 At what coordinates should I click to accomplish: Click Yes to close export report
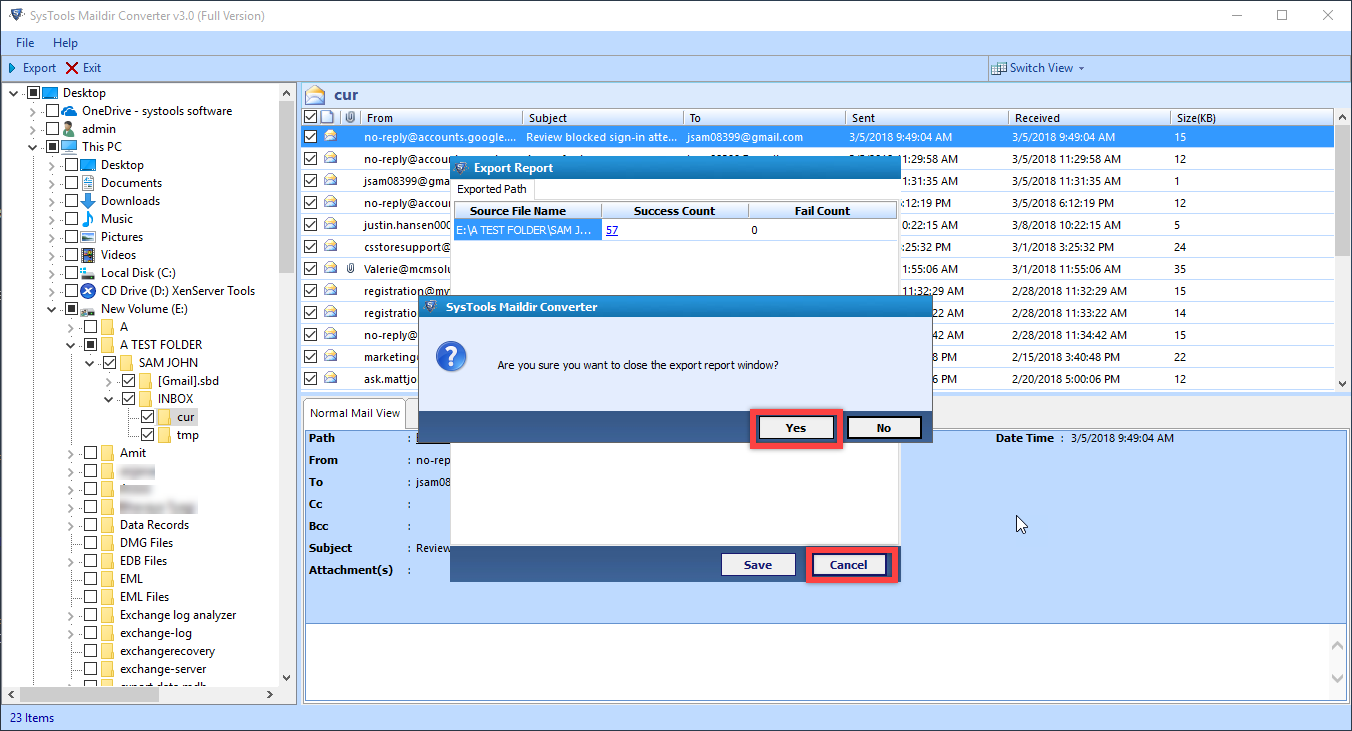click(795, 428)
